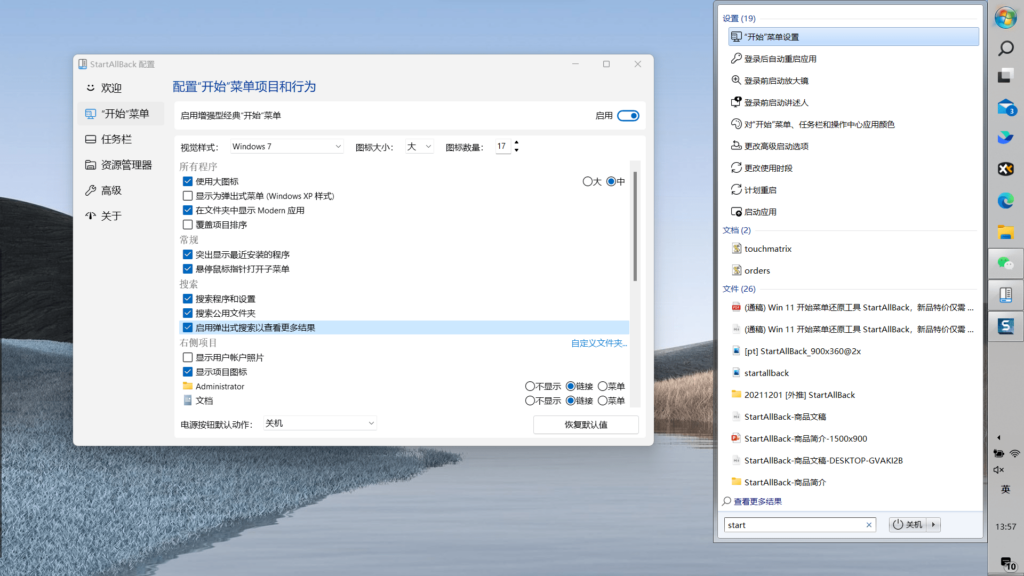1024x576 pixels.
Task: Click the settings list vertical scrollbar
Action: (x=635, y=226)
